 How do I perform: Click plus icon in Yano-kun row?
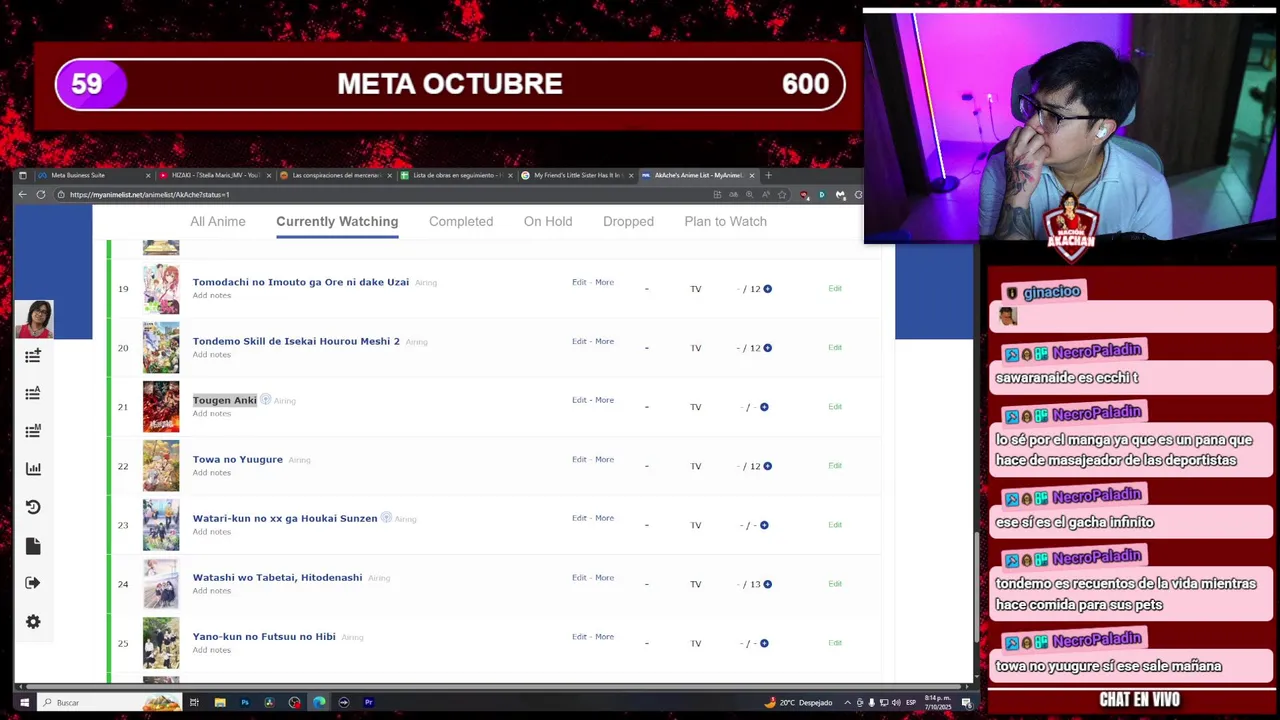(764, 643)
